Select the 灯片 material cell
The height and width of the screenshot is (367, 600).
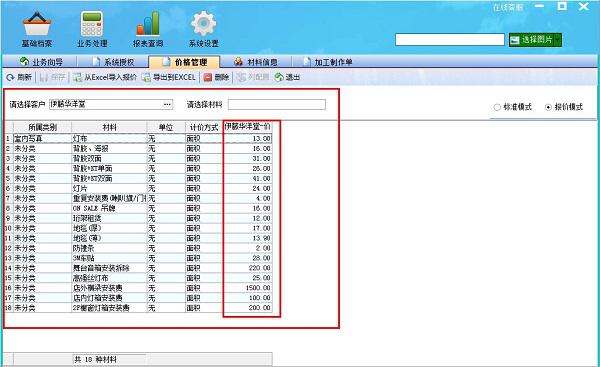(109, 188)
